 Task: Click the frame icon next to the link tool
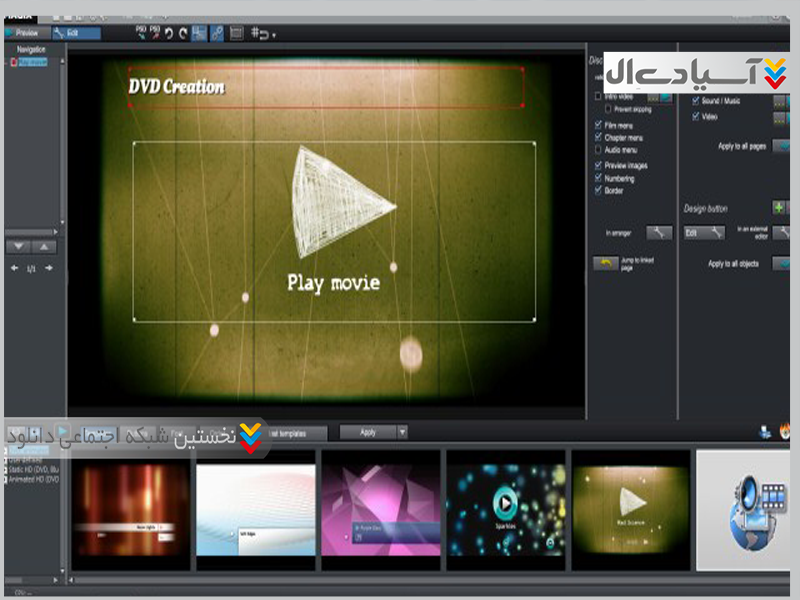point(237,33)
